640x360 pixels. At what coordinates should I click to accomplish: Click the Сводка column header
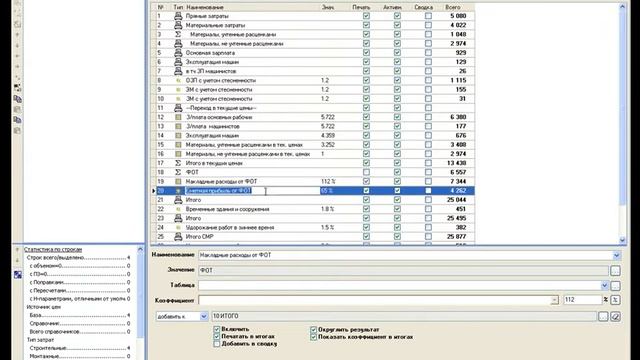click(x=423, y=7)
